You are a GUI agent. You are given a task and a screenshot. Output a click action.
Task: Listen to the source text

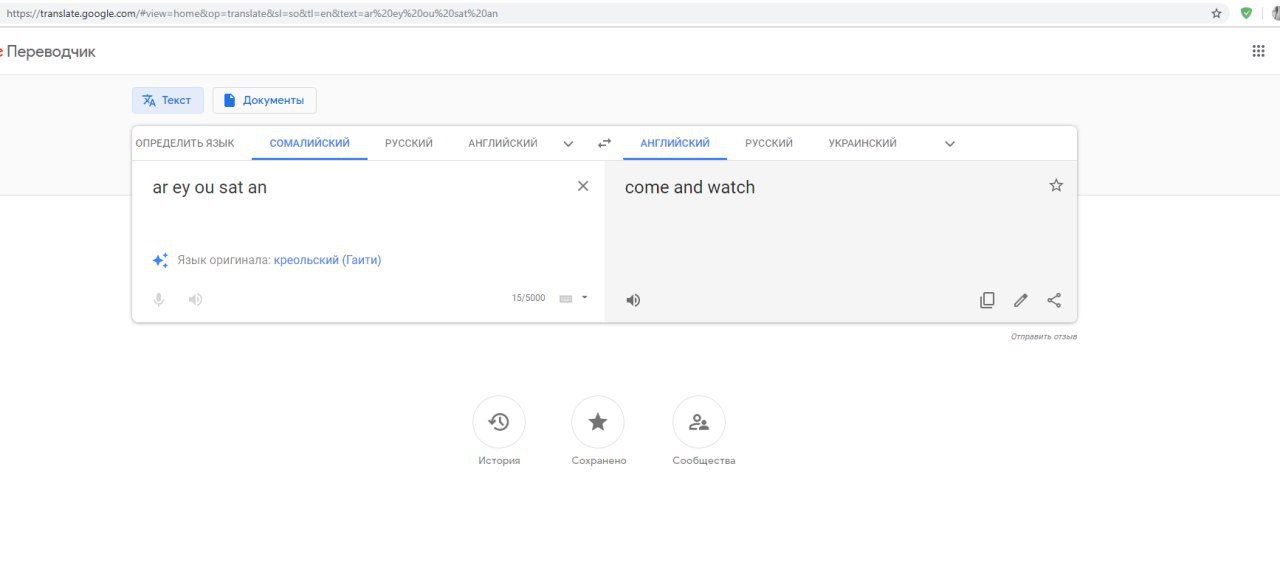pyautogui.click(x=196, y=299)
